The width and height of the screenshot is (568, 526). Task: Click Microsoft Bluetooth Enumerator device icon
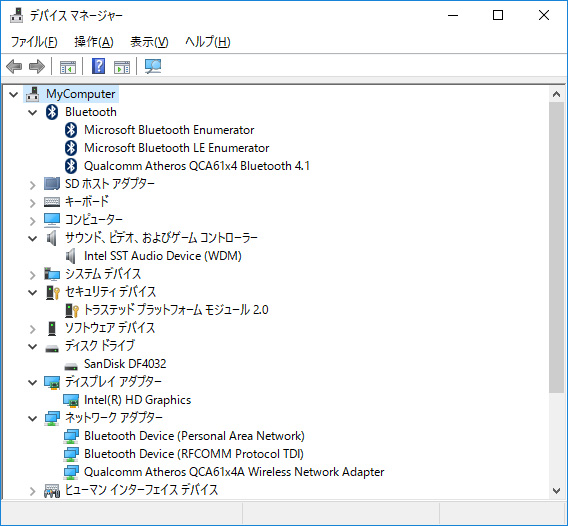click(71, 130)
